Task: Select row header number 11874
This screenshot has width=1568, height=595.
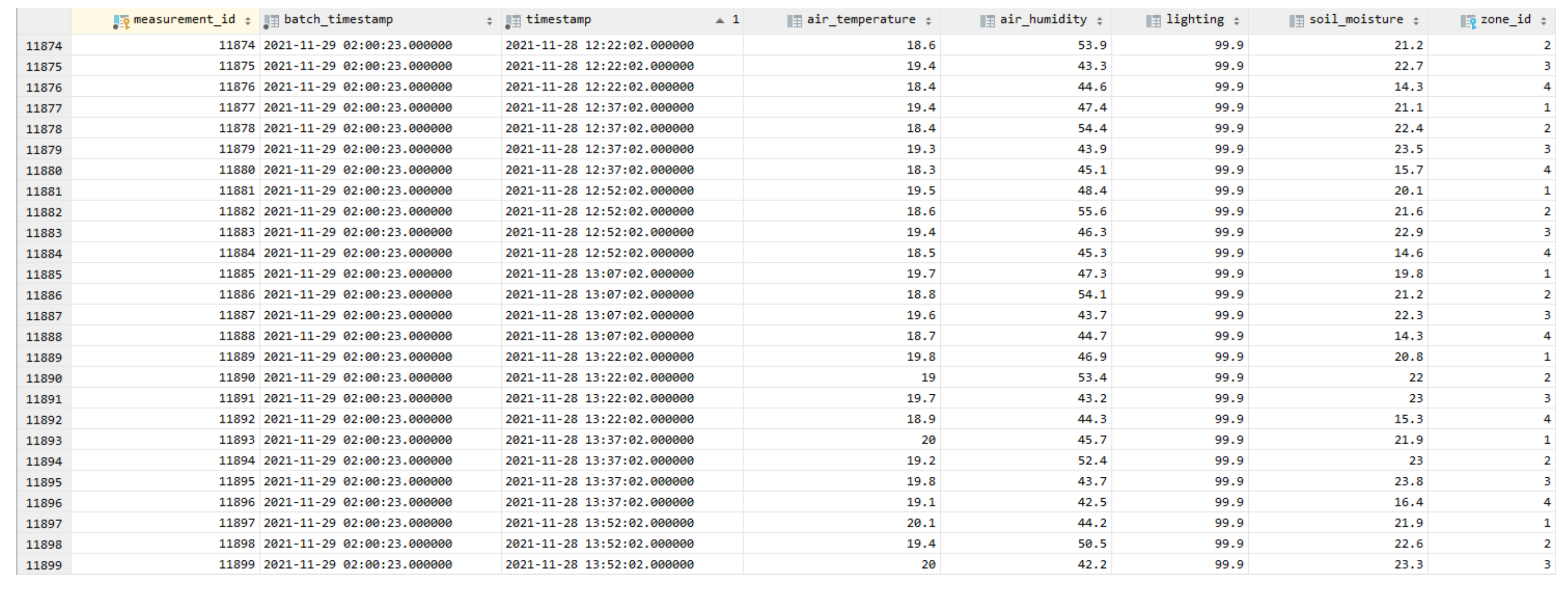Action: (44, 46)
